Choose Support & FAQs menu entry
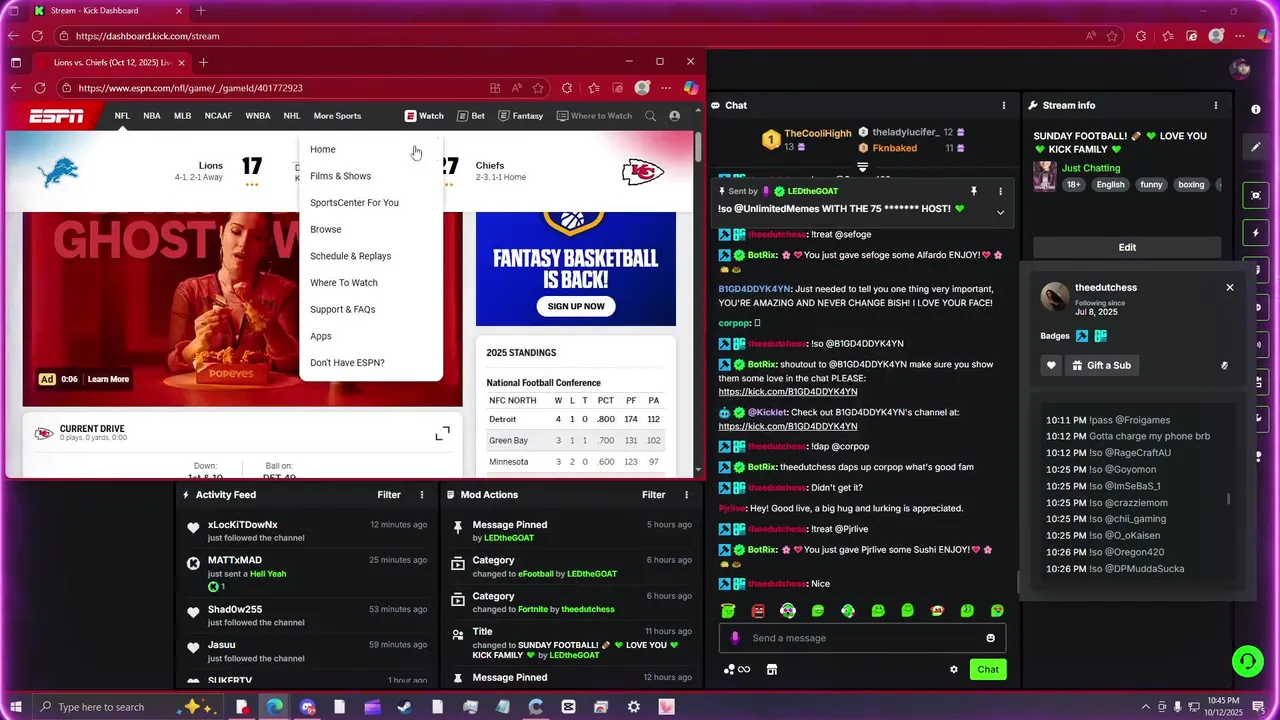The width and height of the screenshot is (1280, 720). coord(342,309)
